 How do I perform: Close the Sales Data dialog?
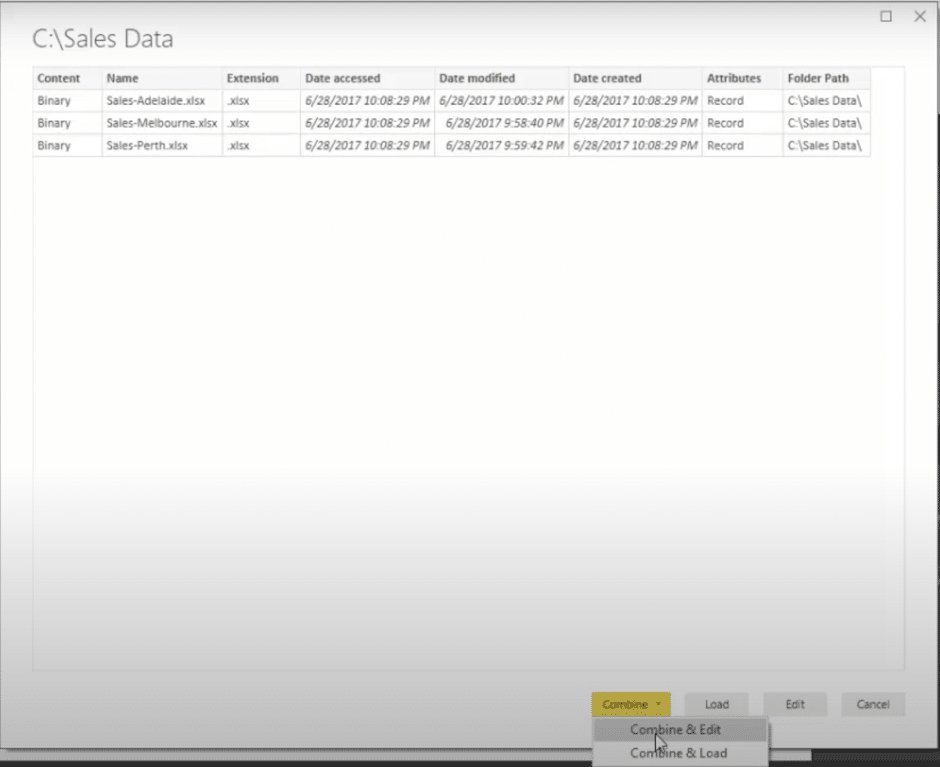pyautogui.click(x=920, y=16)
